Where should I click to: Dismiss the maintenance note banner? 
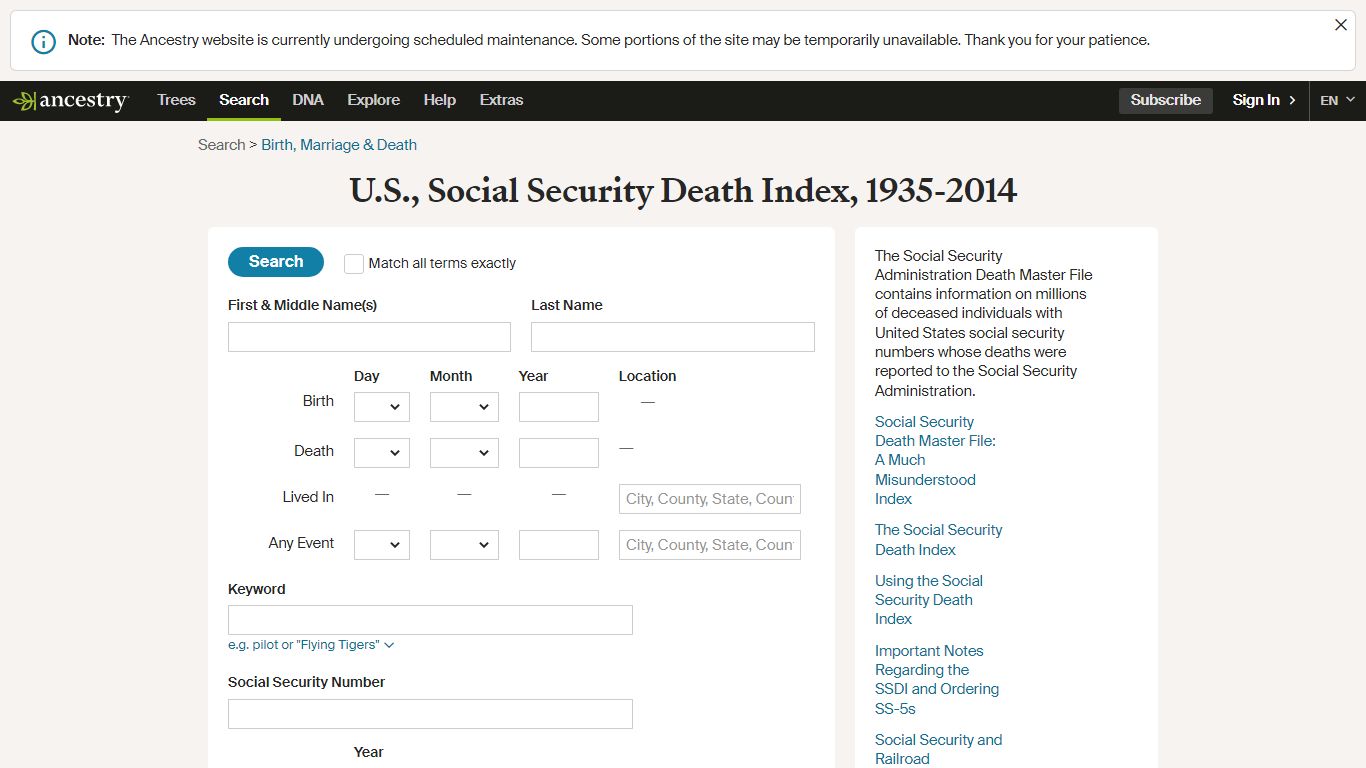[x=1341, y=25]
